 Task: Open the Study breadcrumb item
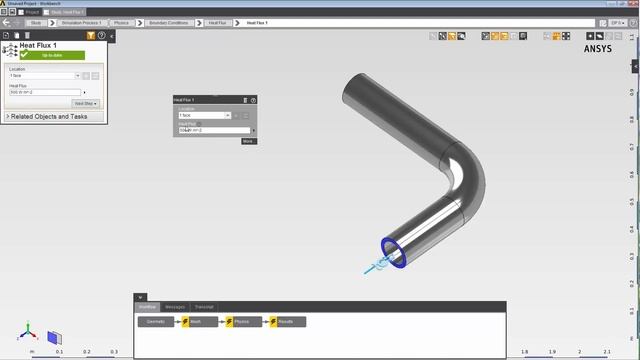click(x=36, y=23)
